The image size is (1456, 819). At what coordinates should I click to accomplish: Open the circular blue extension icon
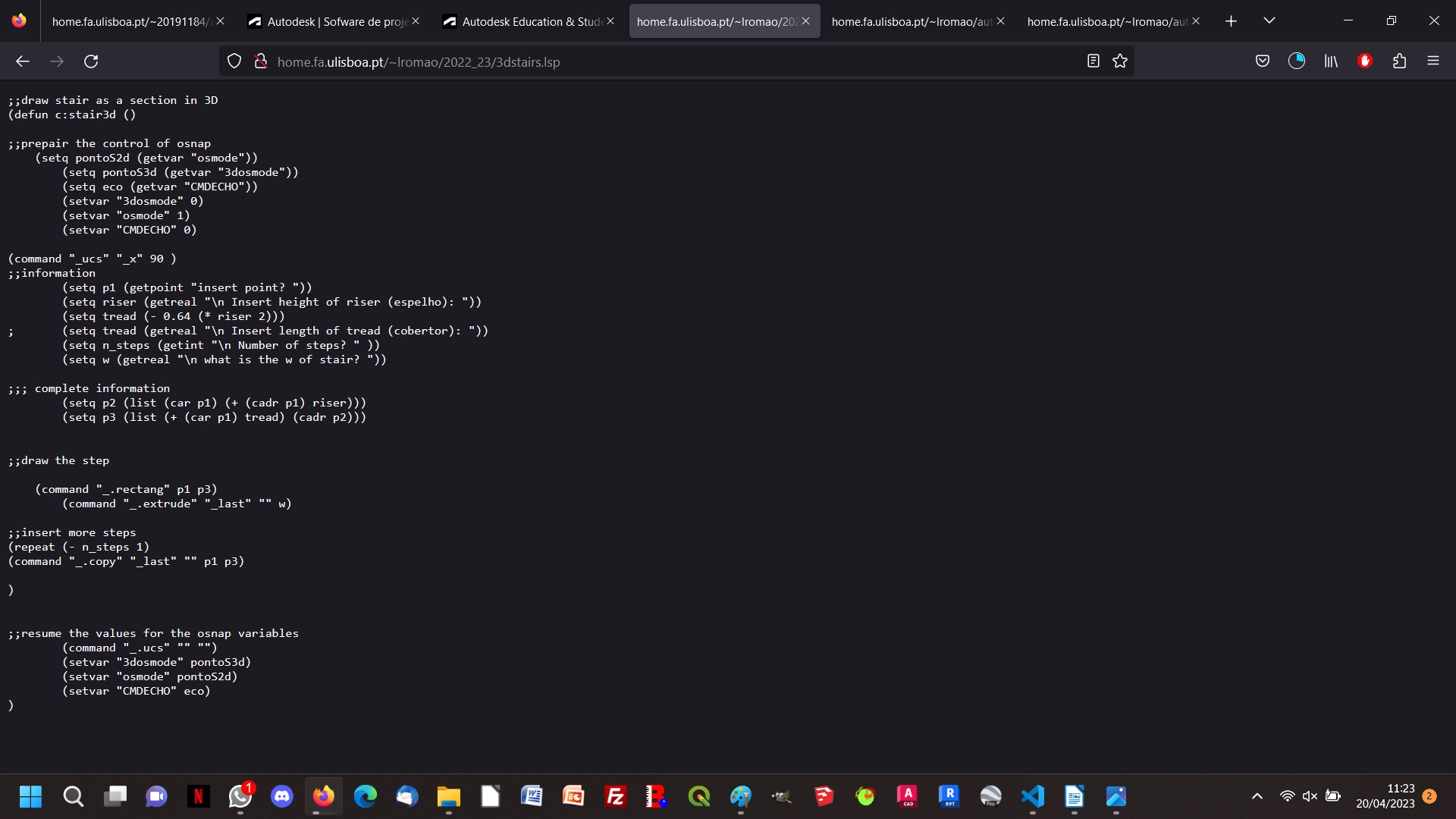[x=1297, y=61]
